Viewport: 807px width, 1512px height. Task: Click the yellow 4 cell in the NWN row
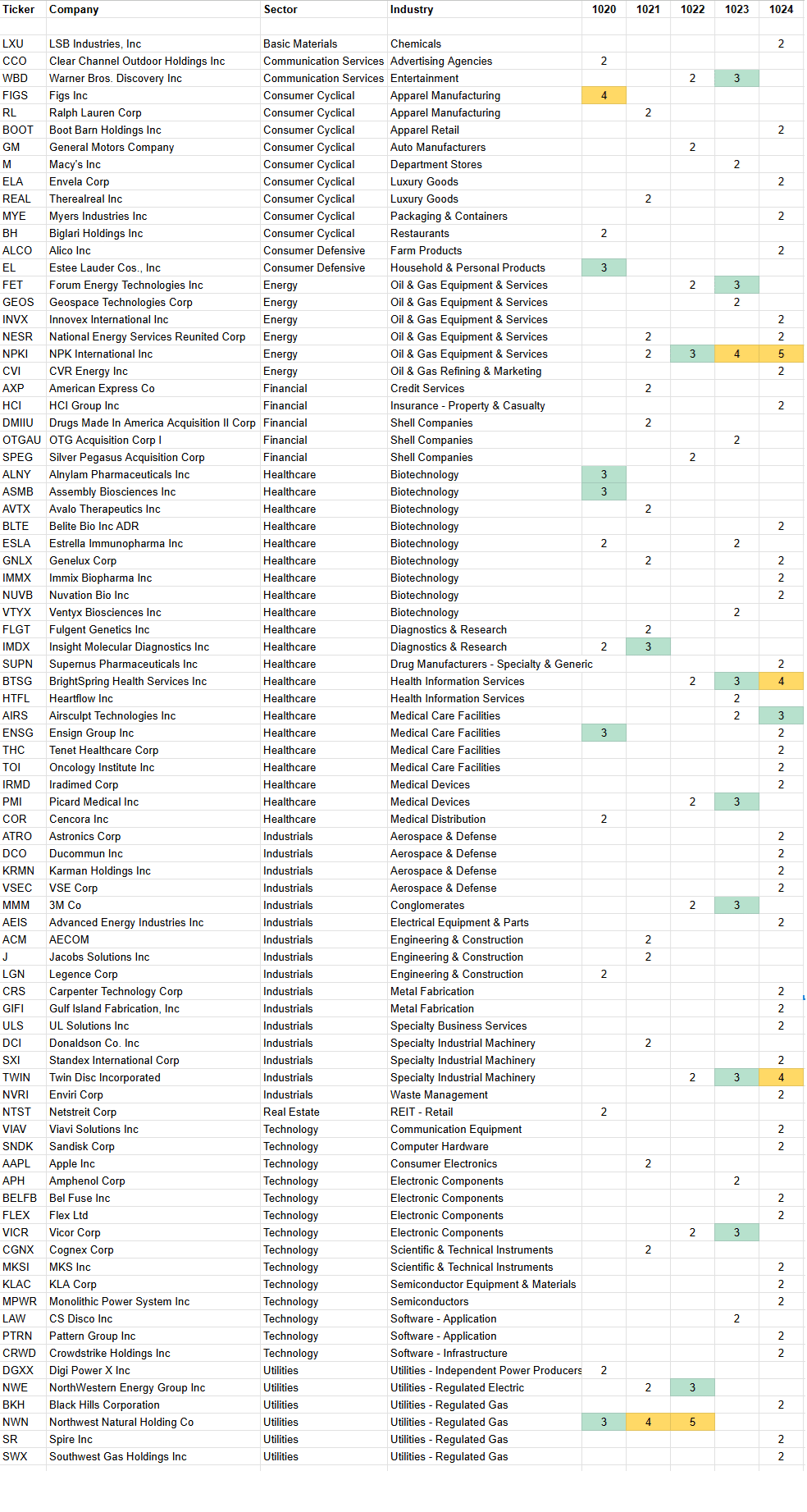pos(648,1422)
